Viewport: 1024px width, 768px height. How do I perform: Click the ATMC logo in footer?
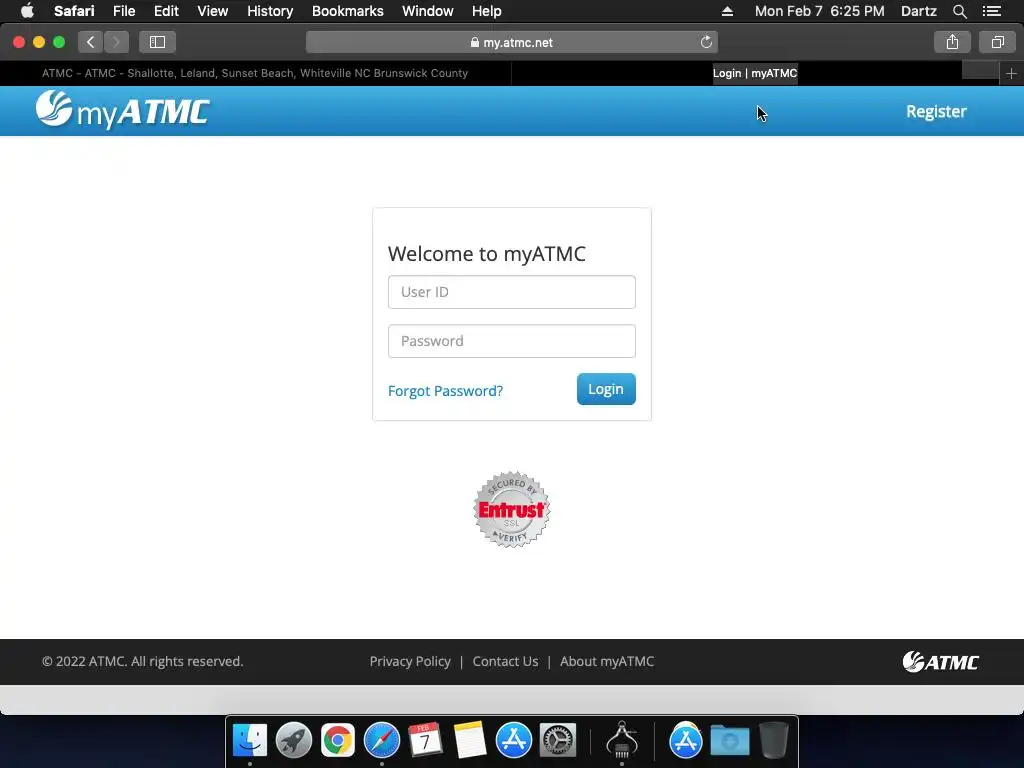pos(940,662)
